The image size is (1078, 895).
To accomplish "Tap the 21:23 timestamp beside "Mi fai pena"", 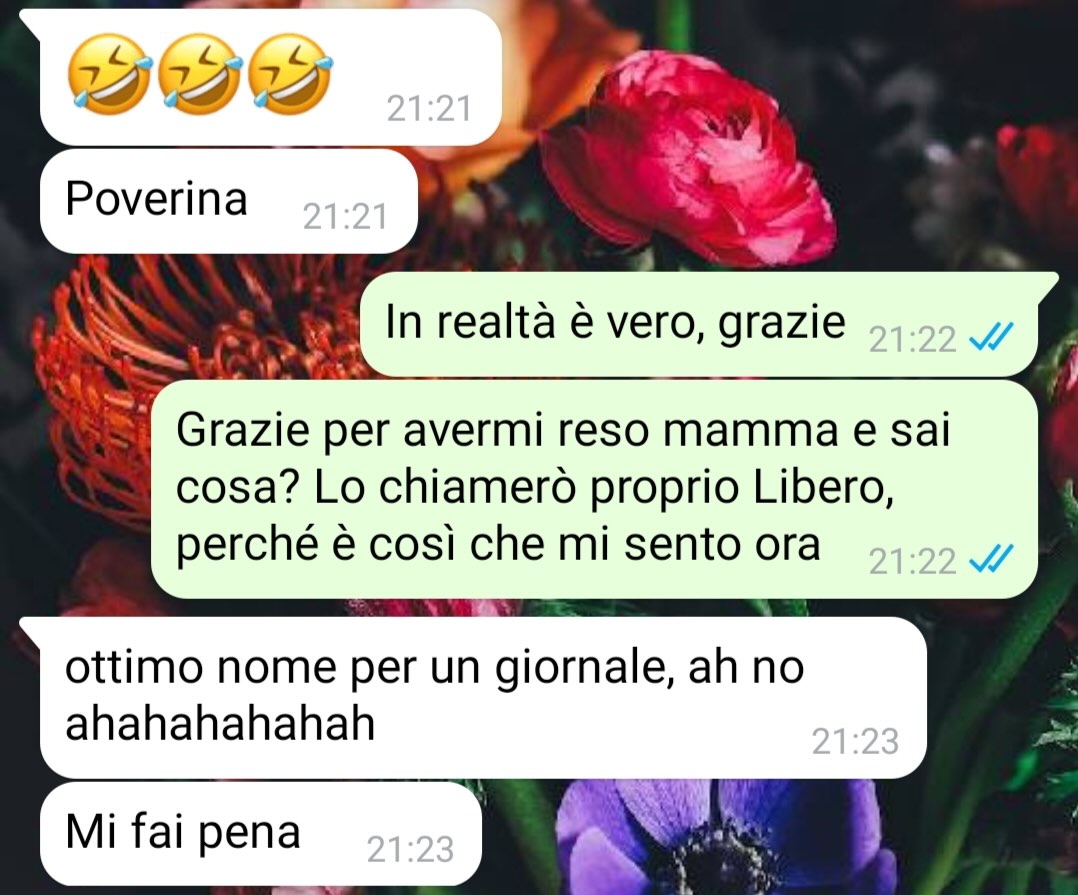I will 410,850.
